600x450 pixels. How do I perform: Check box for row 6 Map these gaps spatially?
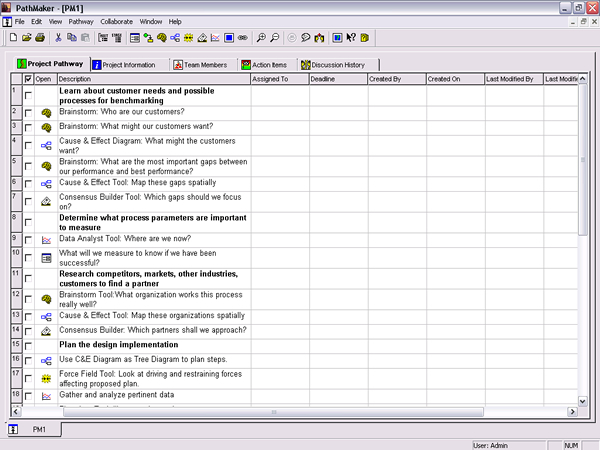(28, 184)
